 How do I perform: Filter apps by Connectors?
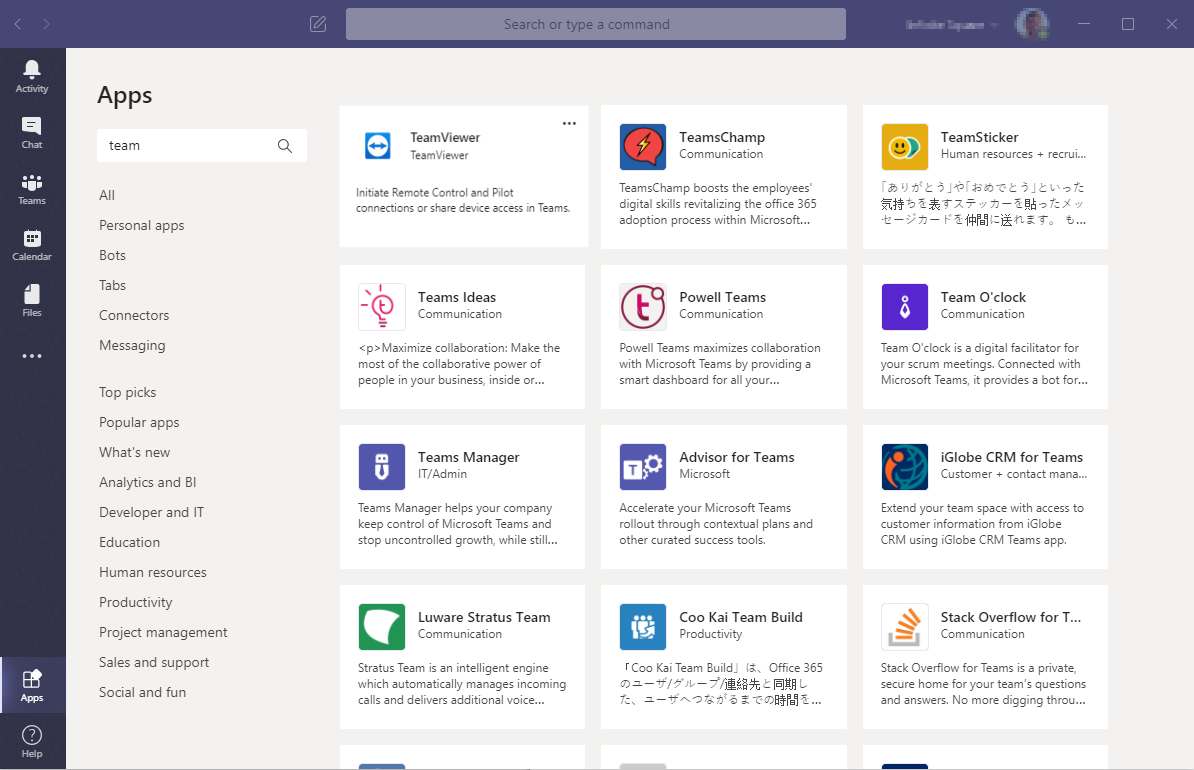(x=134, y=315)
